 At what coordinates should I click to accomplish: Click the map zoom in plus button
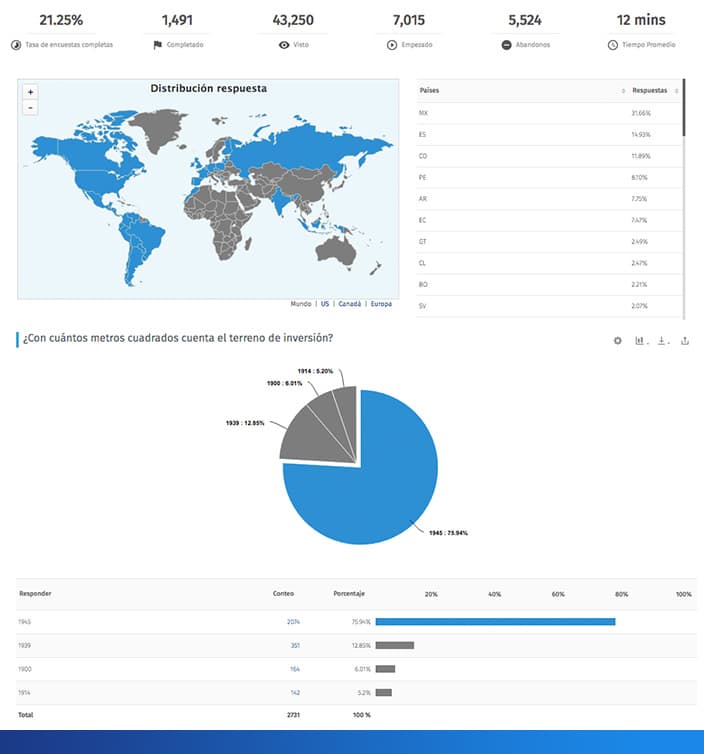(30, 92)
